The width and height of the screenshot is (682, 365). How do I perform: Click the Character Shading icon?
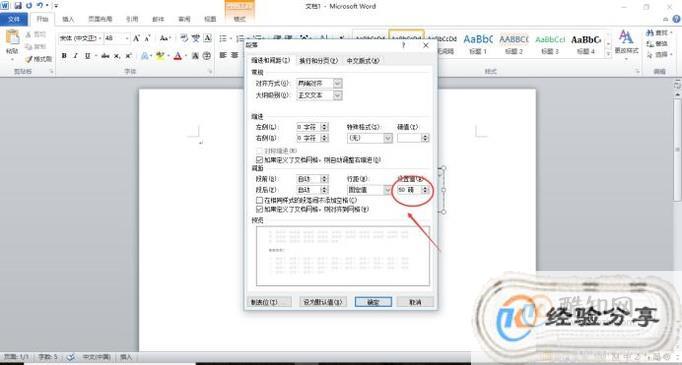[195, 56]
